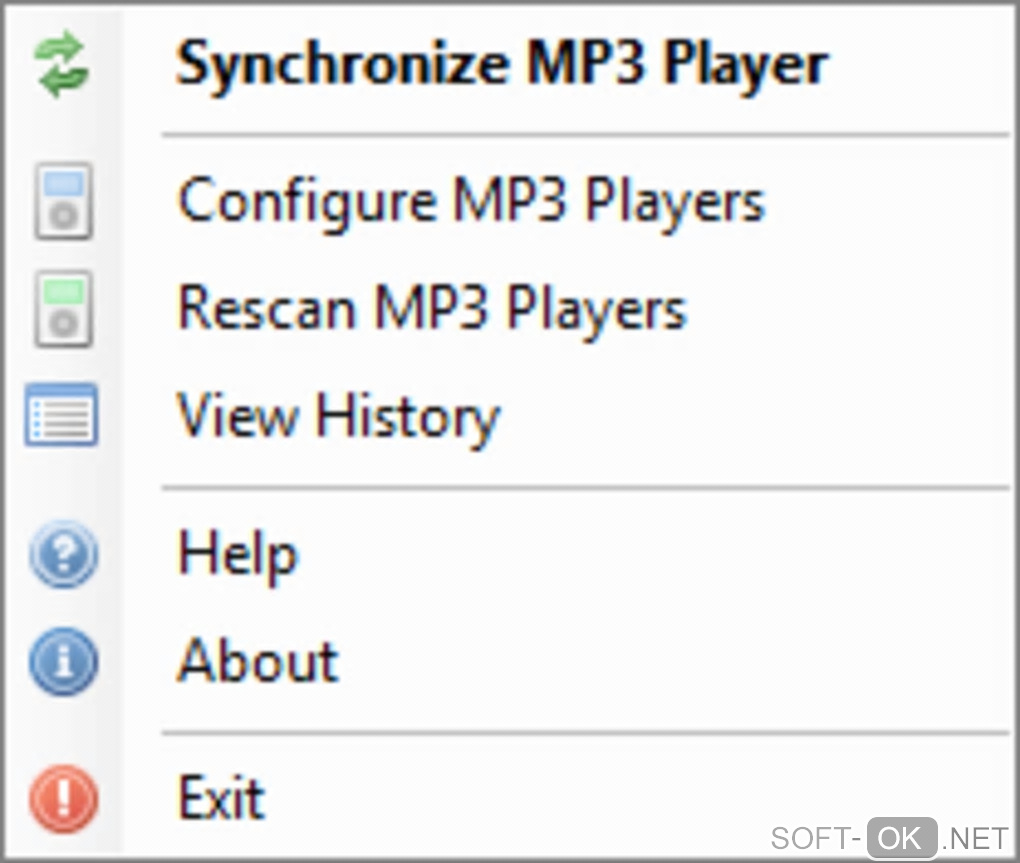Image resolution: width=1020 pixels, height=863 pixels.
Task: Select the Help menu entry
Action: pyautogui.click(x=238, y=553)
